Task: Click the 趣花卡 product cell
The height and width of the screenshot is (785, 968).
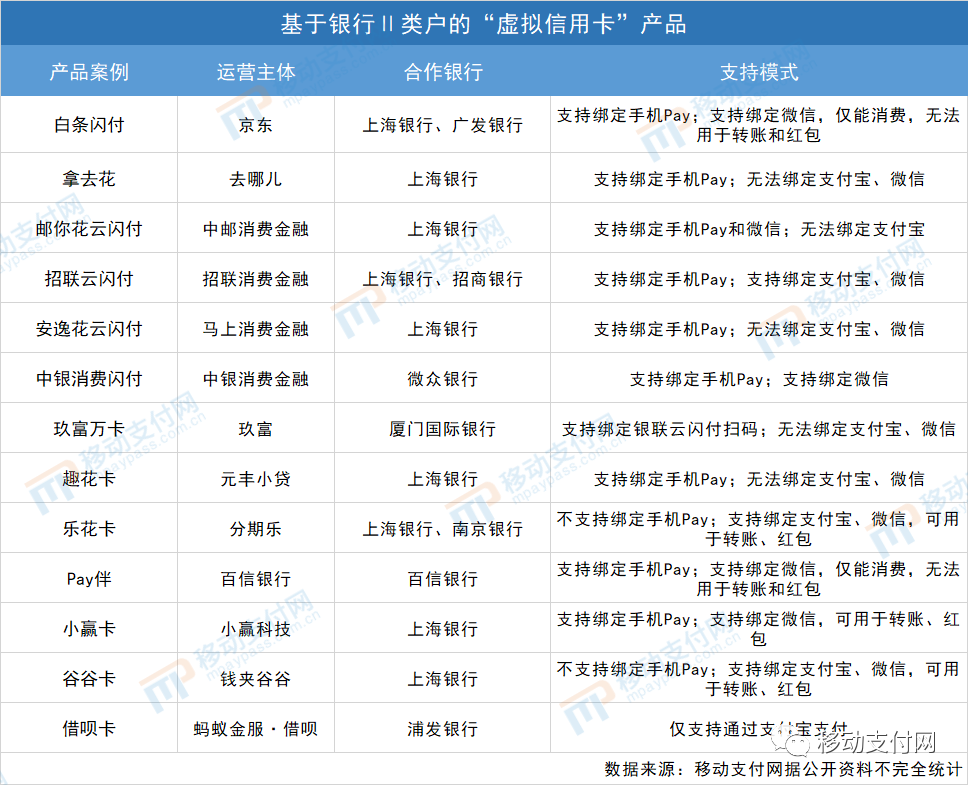Action: point(89,479)
